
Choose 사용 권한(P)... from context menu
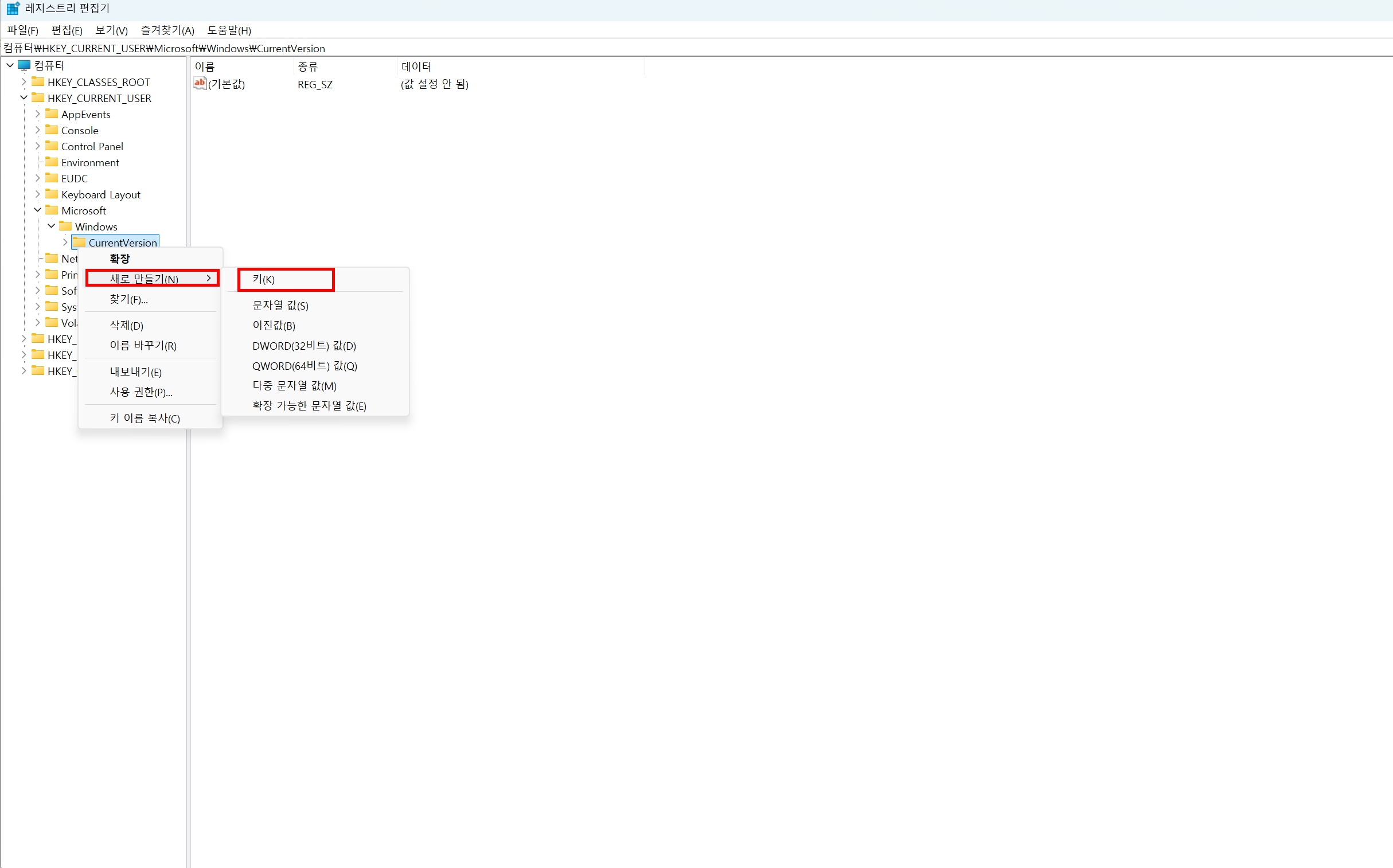[x=141, y=392]
